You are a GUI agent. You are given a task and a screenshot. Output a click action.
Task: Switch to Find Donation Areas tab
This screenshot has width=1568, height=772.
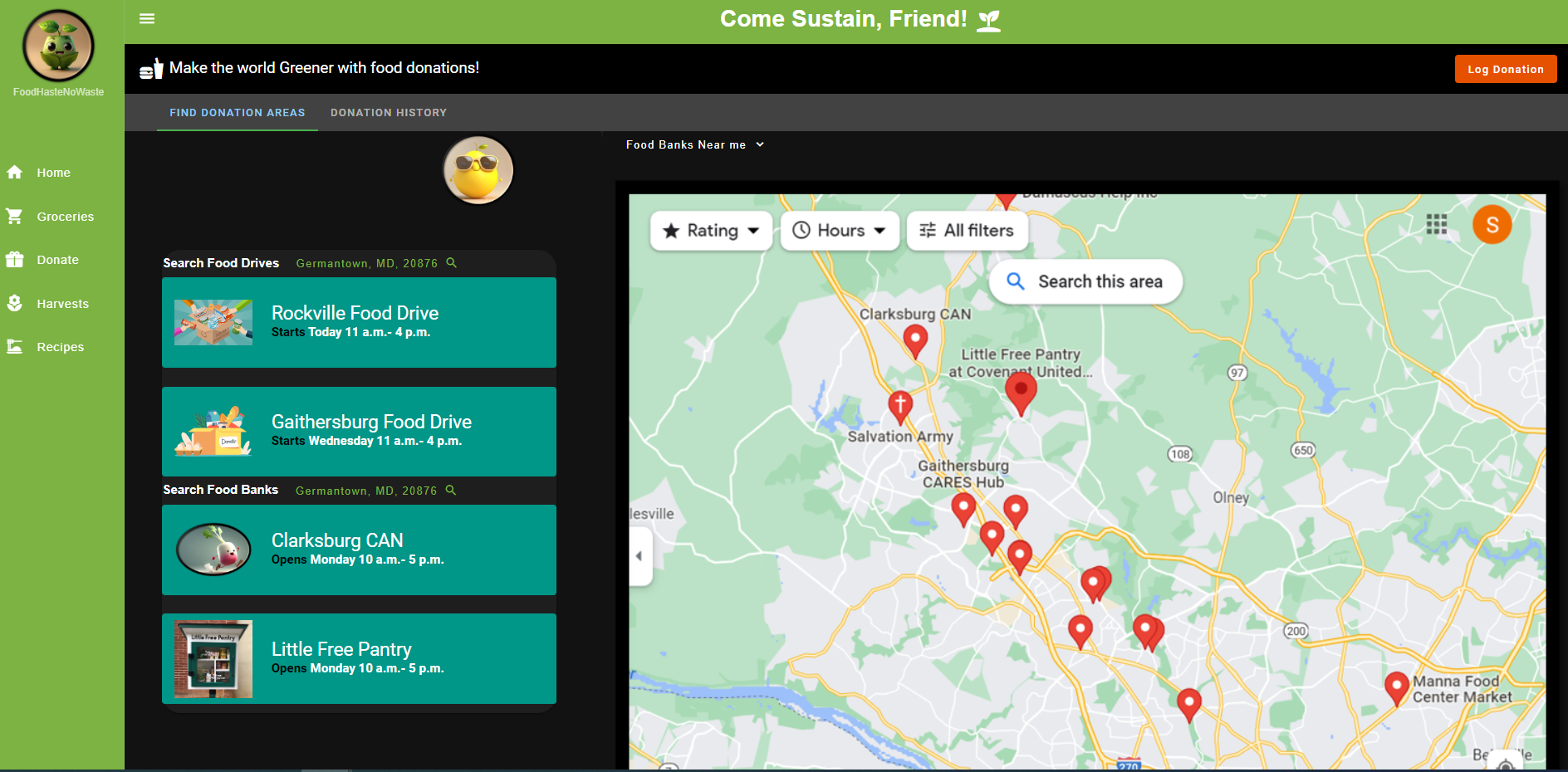click(x=238, y=112)
